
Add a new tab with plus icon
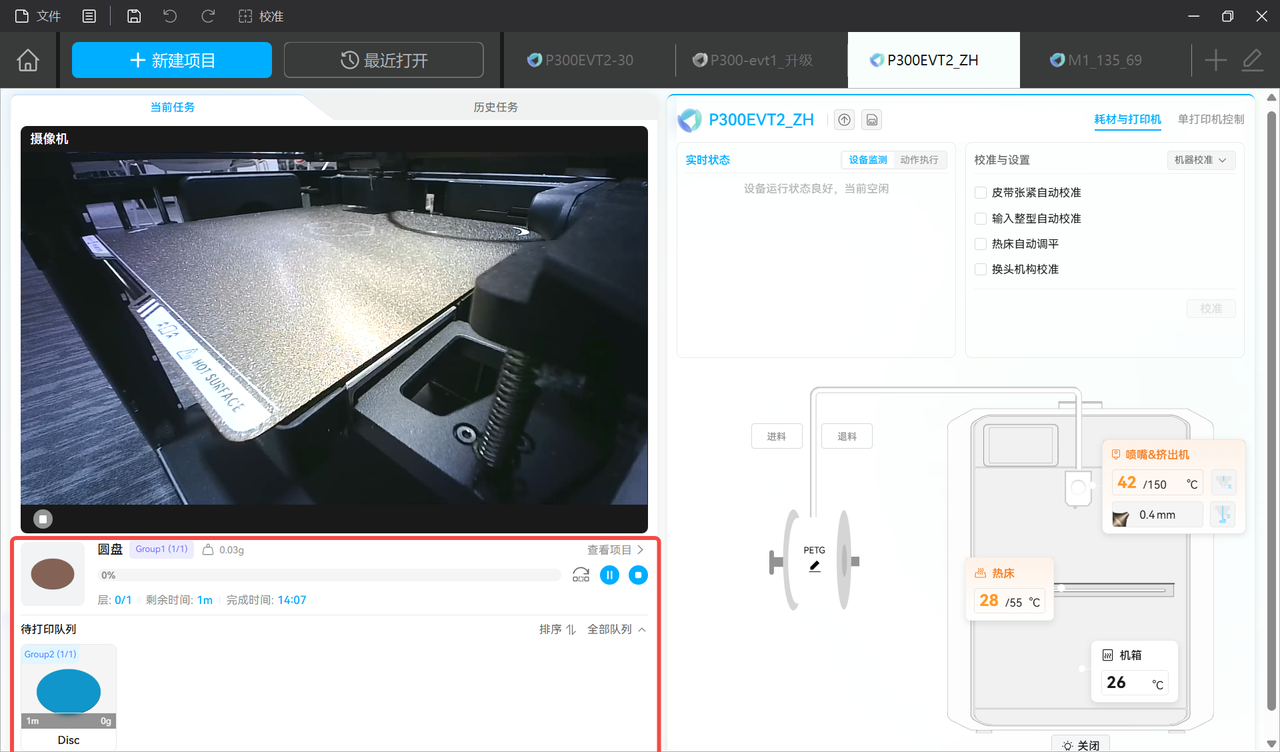pyautogui.click(x=1215, y=60)
